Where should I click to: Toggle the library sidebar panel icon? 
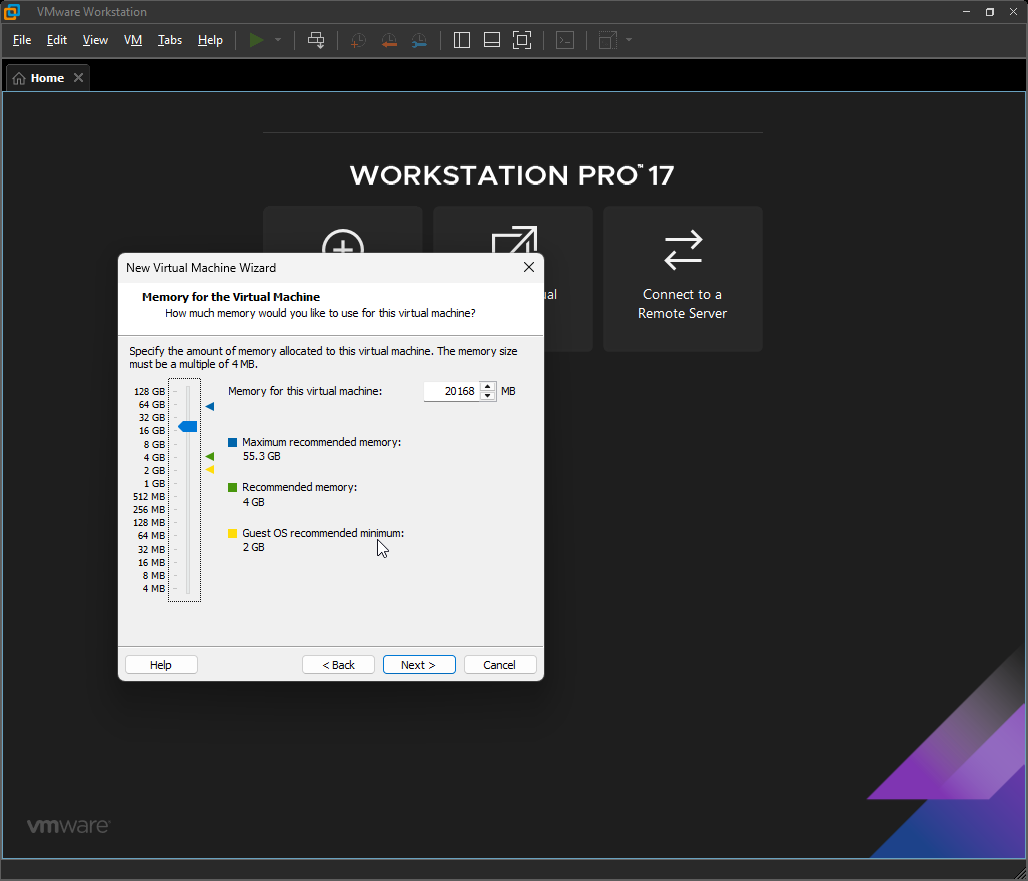(x=462, y=40)
